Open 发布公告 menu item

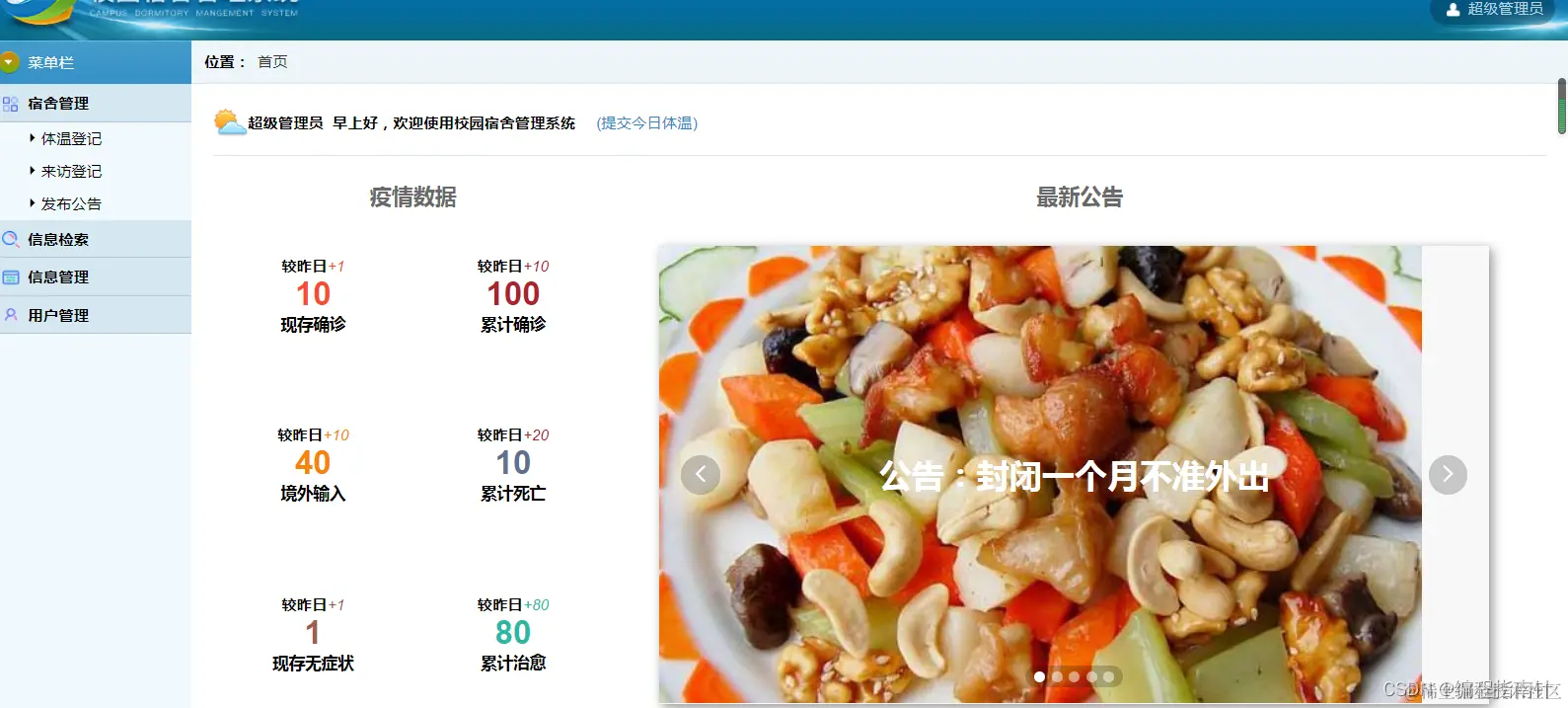(71, 204)
